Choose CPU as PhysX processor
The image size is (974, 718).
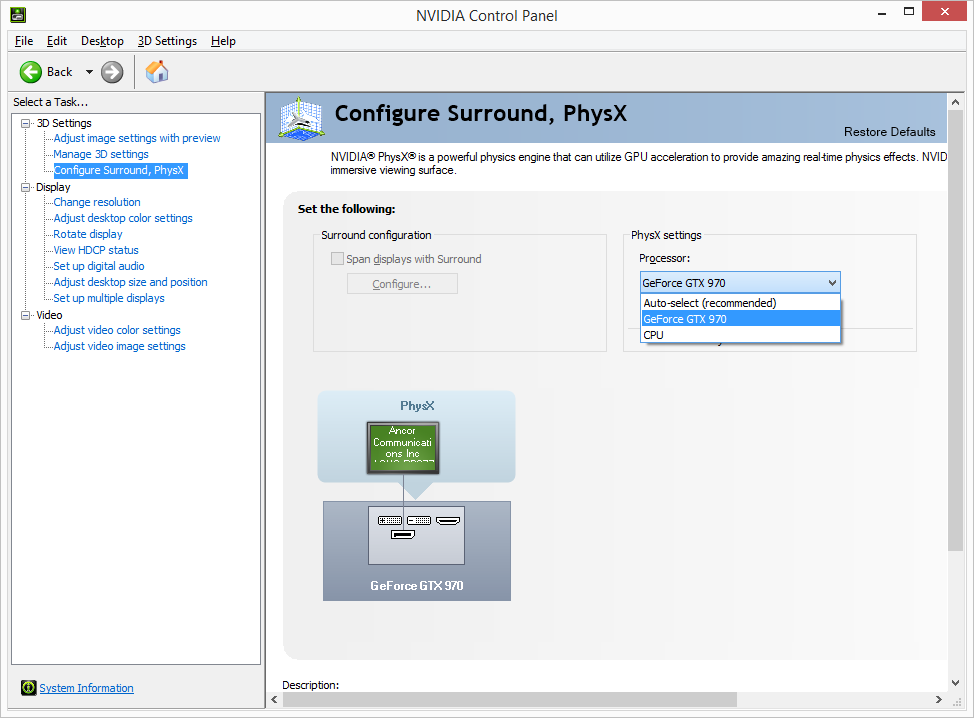[740, 335]
